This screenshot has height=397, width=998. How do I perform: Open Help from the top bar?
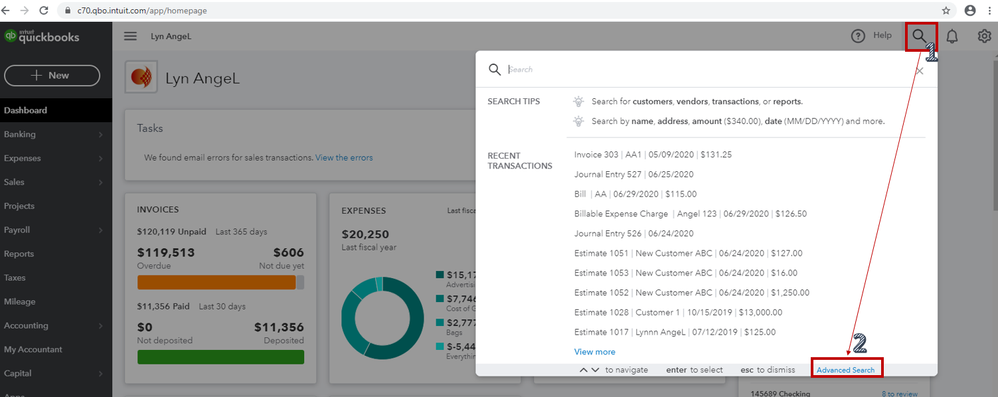(872, 36)
